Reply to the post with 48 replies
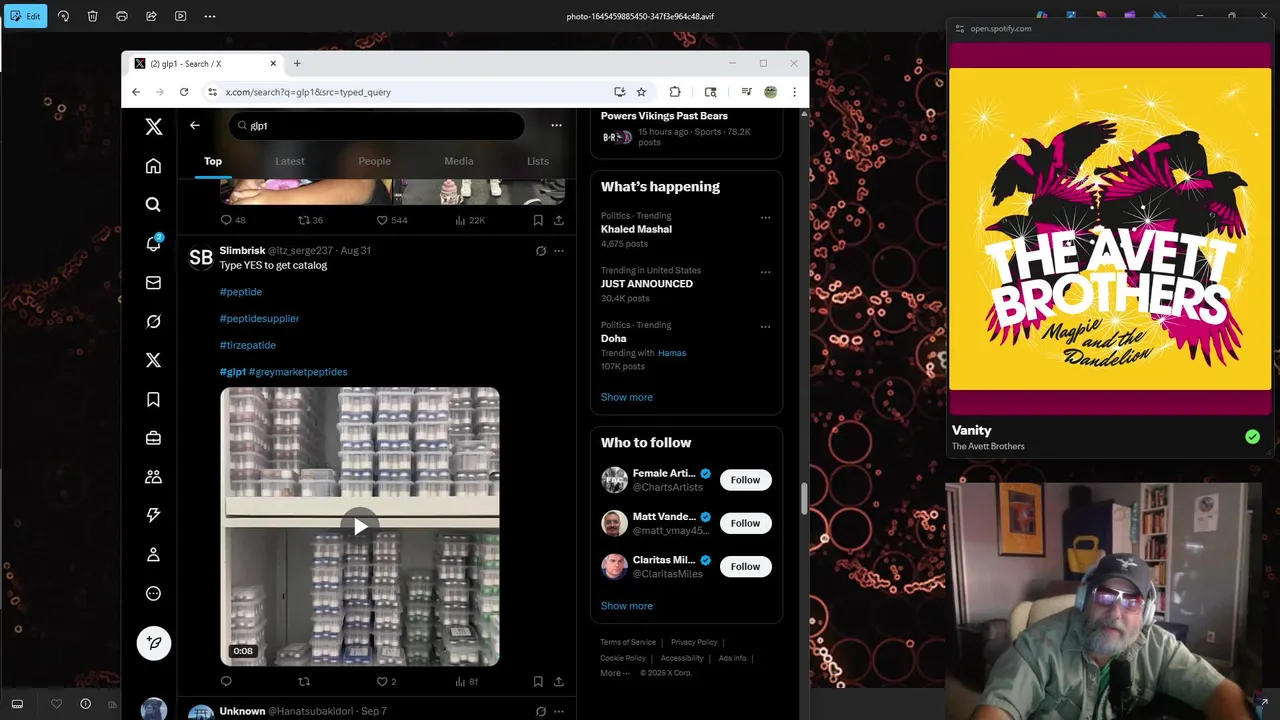1280x720 pixels. tap(232, 220)
